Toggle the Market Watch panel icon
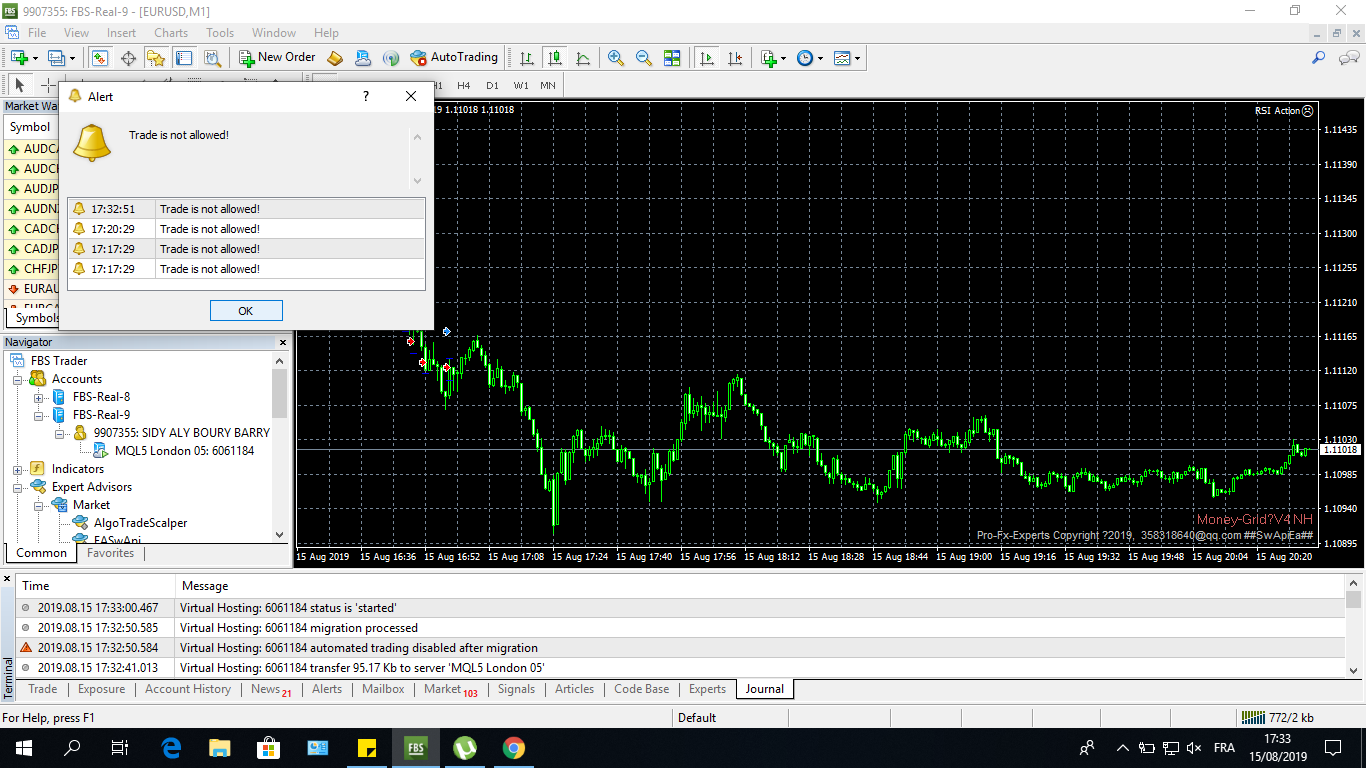The image size is (1366, 768). (100, 58)
